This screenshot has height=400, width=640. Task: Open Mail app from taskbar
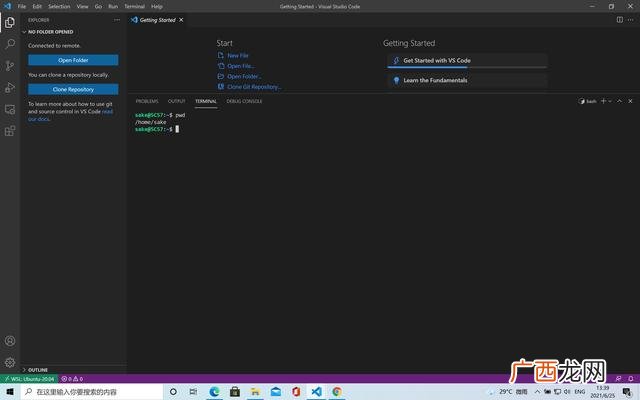click(x=276, y=392)
